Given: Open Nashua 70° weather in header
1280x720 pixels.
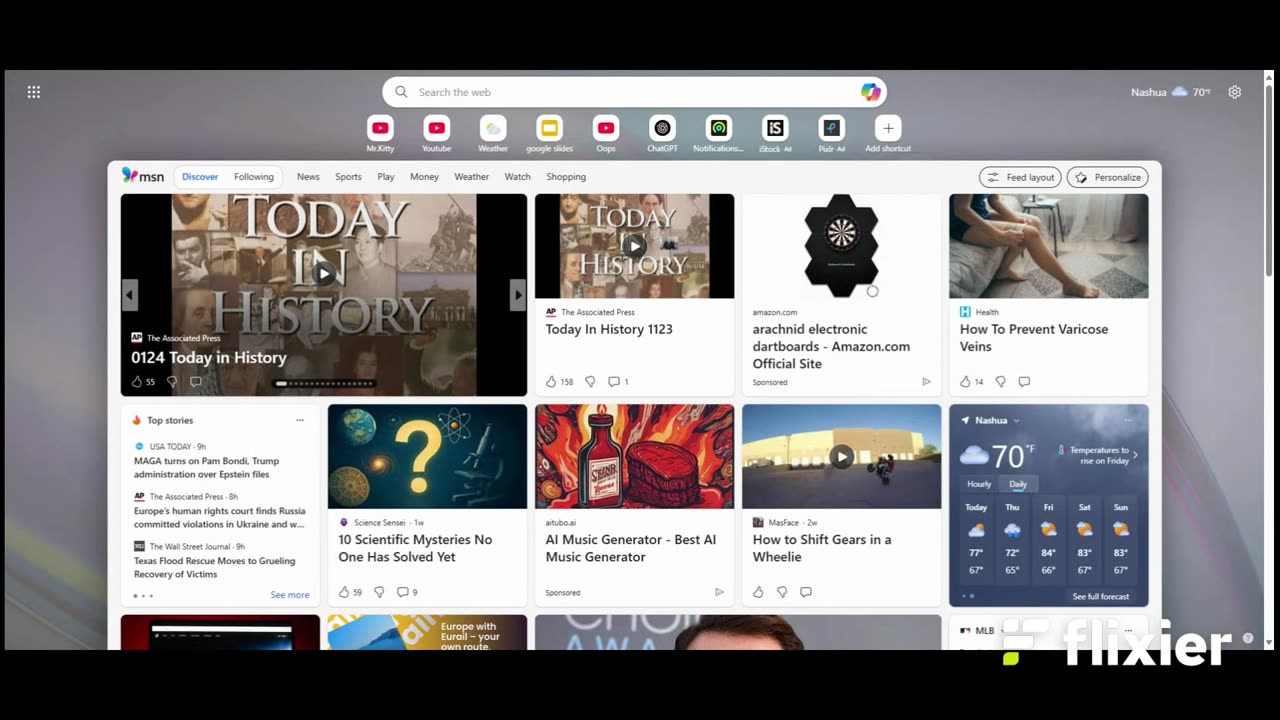Looking at the screenshot, I should point(1170,92).
